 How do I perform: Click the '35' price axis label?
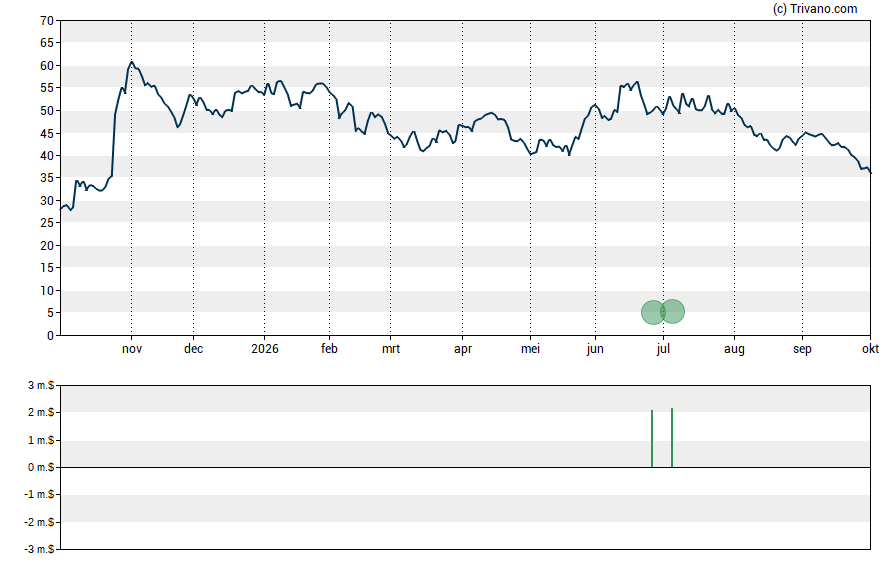(x=47, y=178)
